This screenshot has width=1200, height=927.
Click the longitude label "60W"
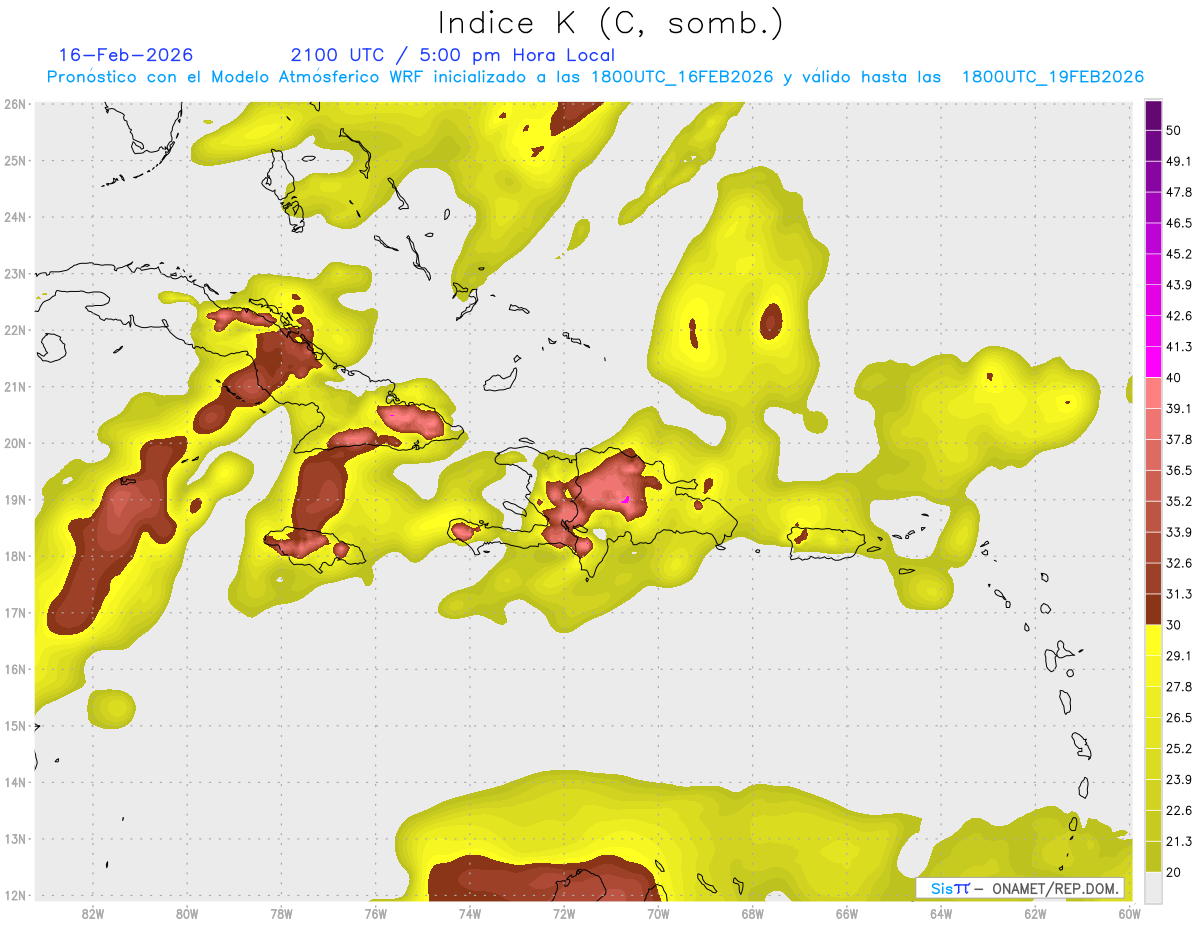click(1130, 913)
